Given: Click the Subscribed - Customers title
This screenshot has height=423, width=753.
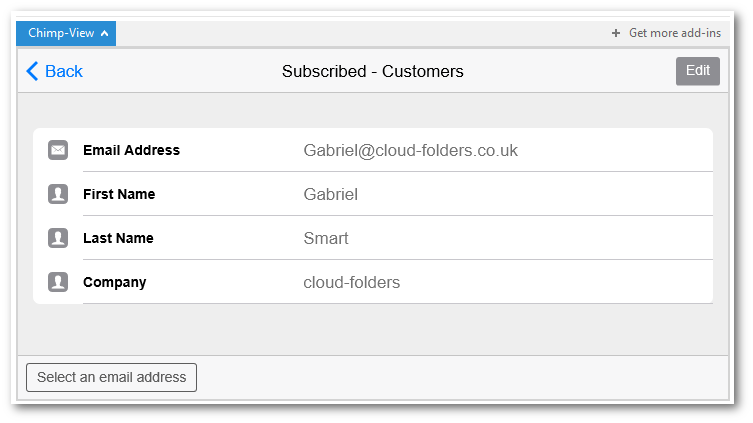Looking at the screenshot, I should coord(373,72).
